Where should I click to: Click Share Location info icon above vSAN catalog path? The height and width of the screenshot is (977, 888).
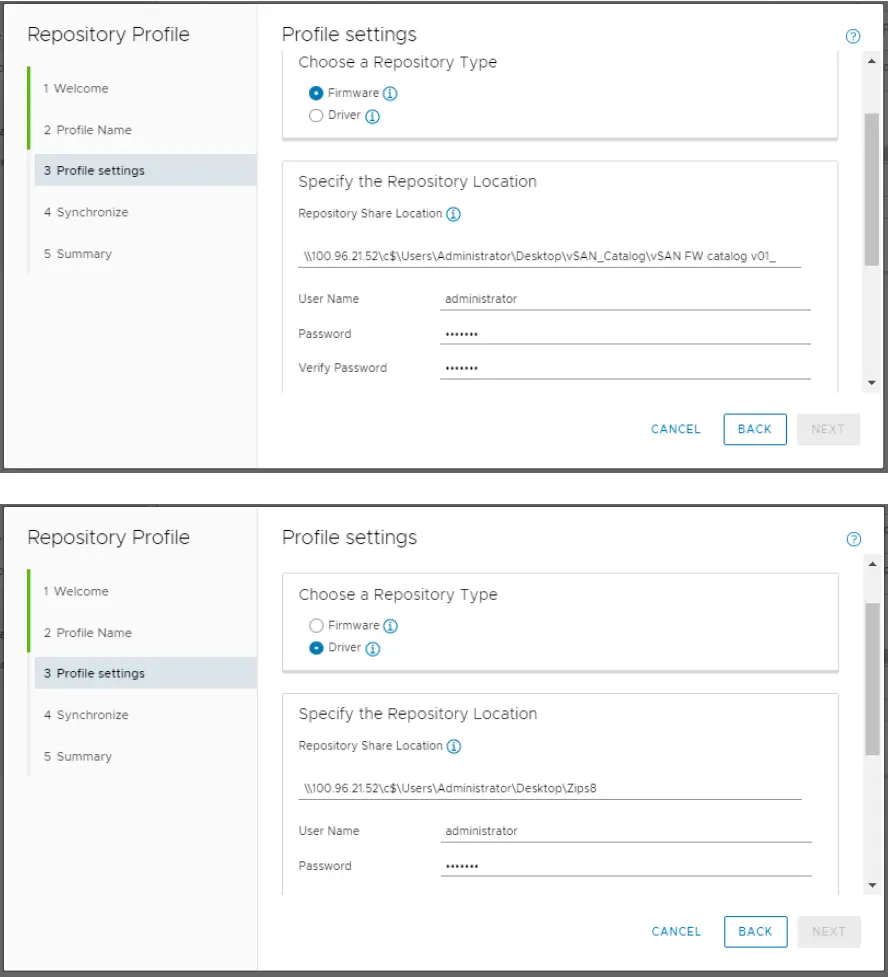[453, 214]
